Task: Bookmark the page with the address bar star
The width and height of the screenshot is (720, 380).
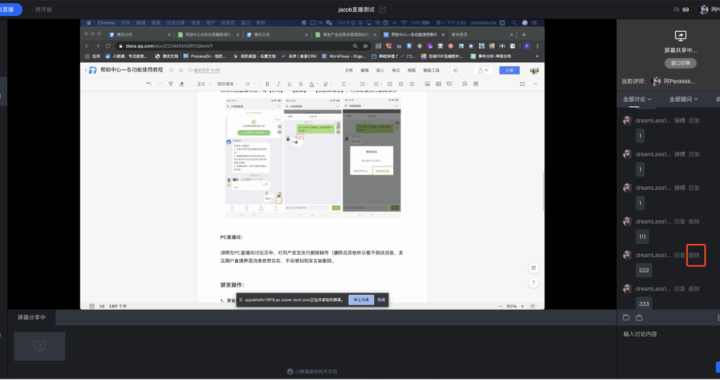Action: click(x=366, y=46)
